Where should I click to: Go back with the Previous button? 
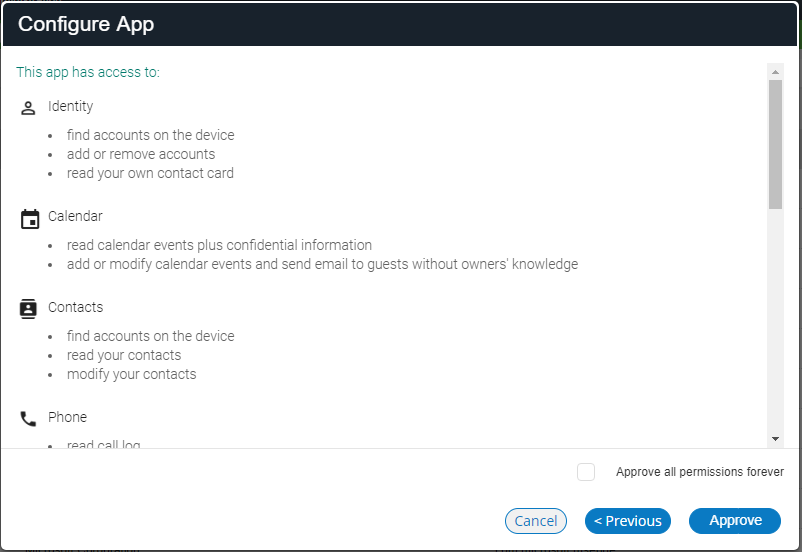(628, 521)
